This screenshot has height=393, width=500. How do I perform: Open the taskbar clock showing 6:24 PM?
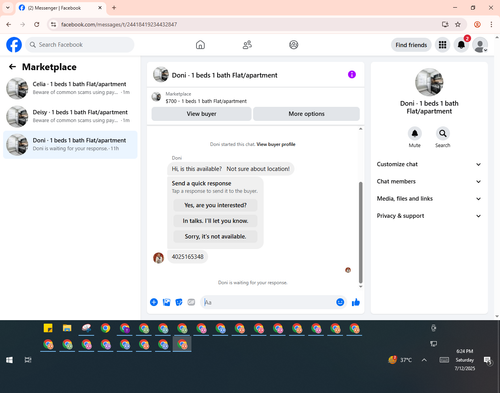(x=465, y=360)
